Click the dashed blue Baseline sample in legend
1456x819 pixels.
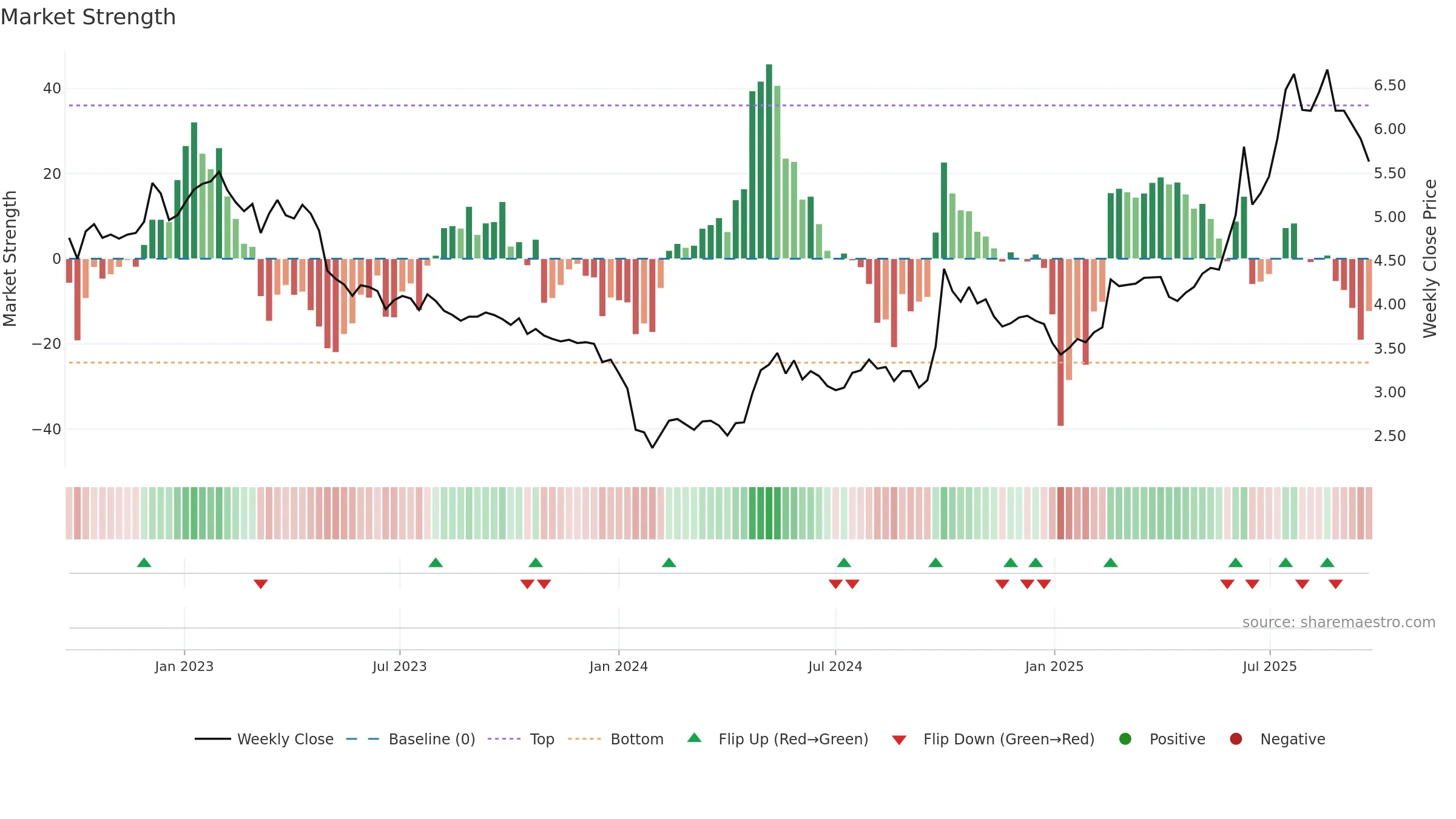click(362, 739)
